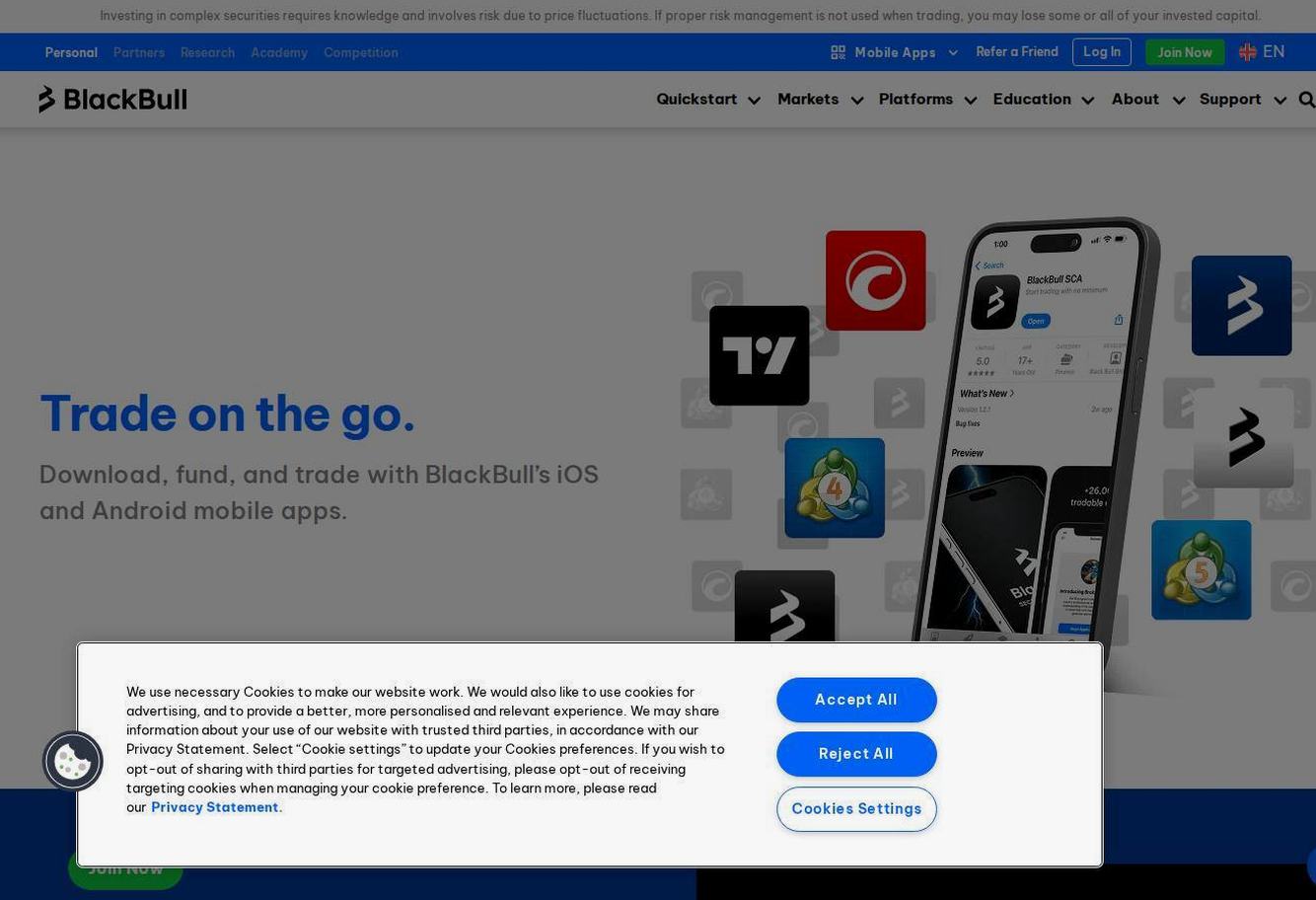Click the TradingView app icon
Screen dimensions: 1316x900
coord(760,355)
